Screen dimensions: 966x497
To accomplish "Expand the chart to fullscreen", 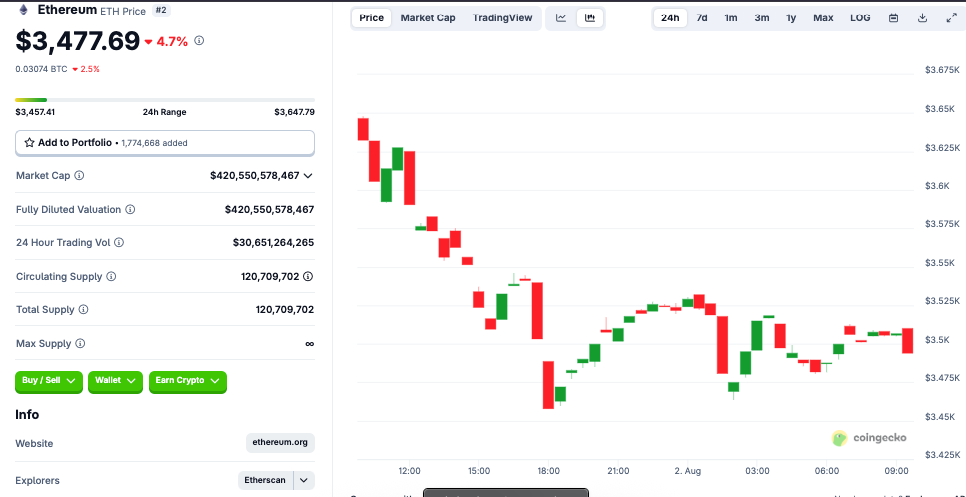I will click(951, 18).
